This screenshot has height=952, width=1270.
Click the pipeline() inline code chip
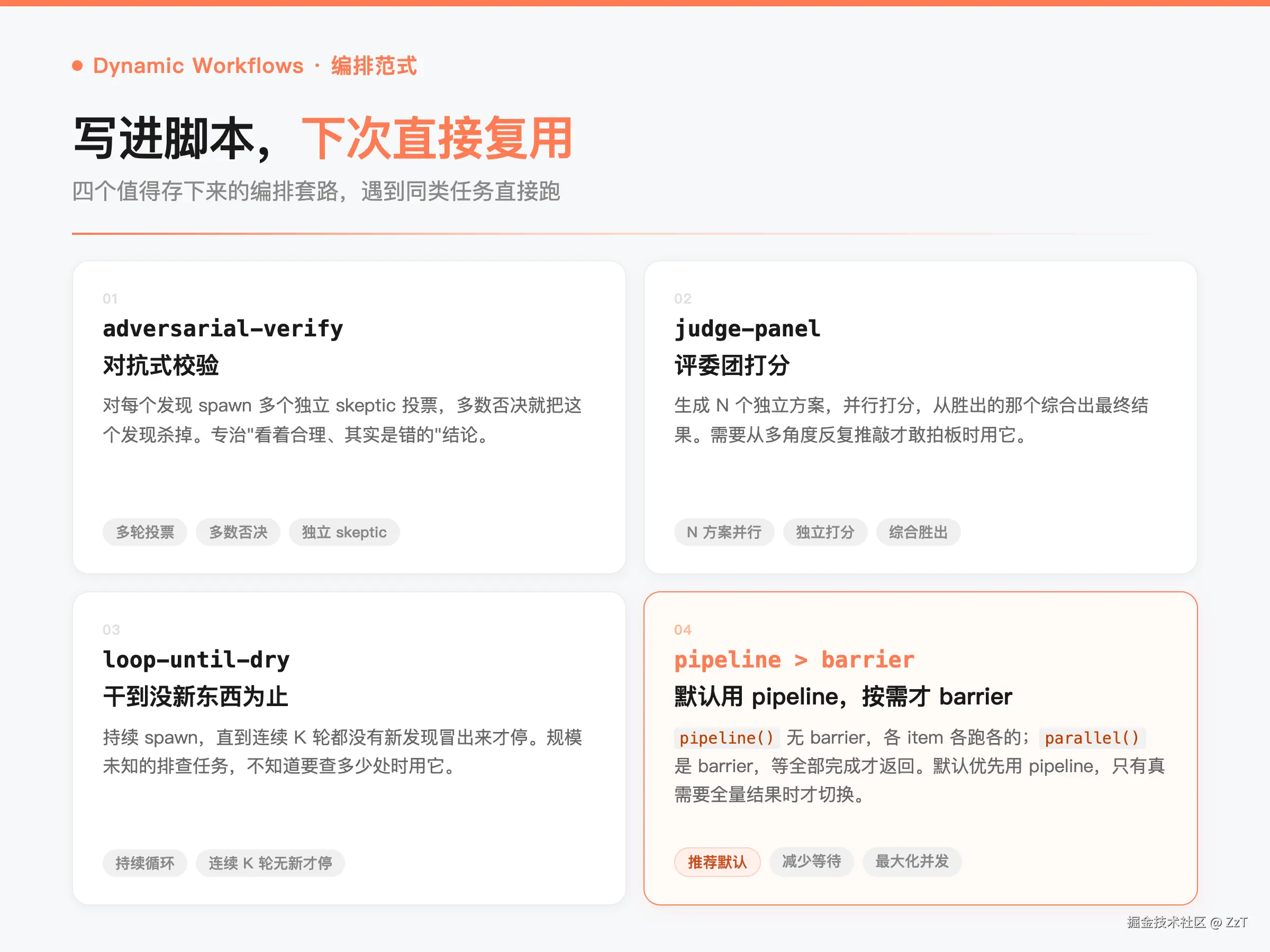pos(727,737)
